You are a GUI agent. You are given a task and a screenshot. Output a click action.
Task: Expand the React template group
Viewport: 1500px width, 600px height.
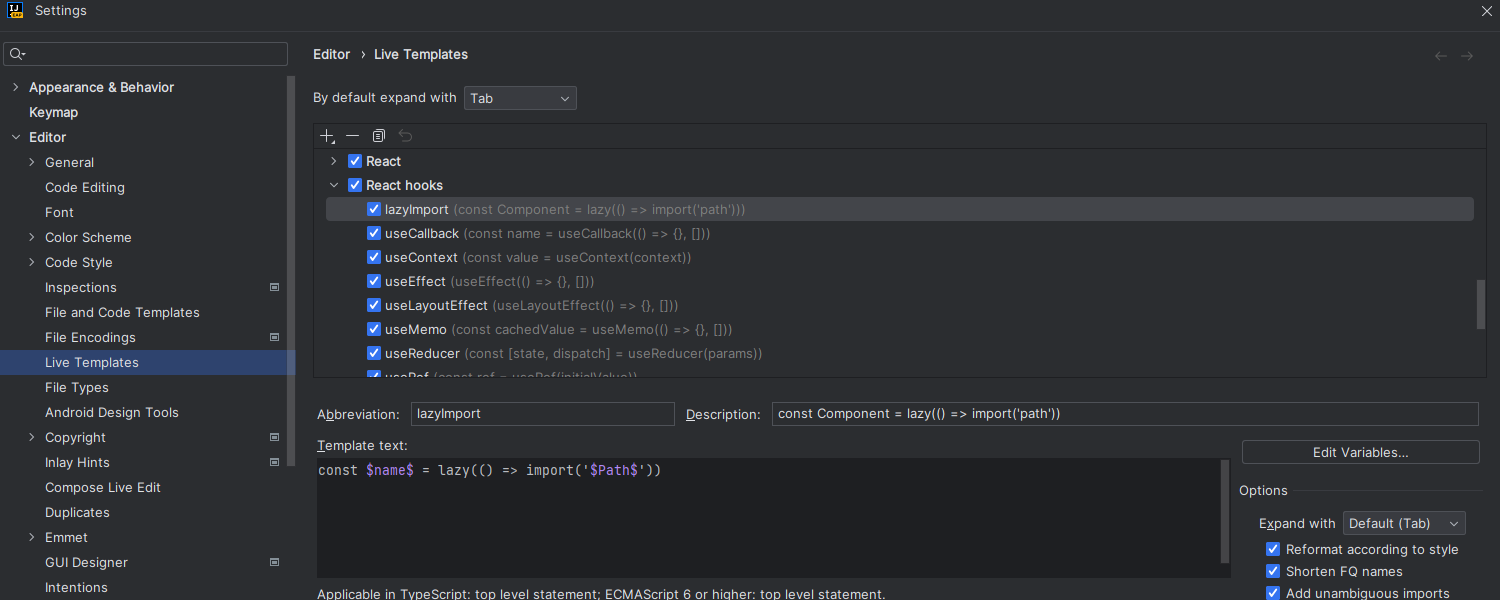coord(334,161)
